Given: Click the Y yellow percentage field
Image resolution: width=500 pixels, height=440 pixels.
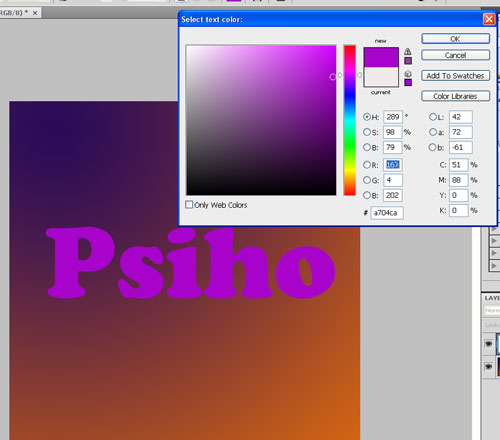Looking at the screenshot, I should [x=459, y=195].
